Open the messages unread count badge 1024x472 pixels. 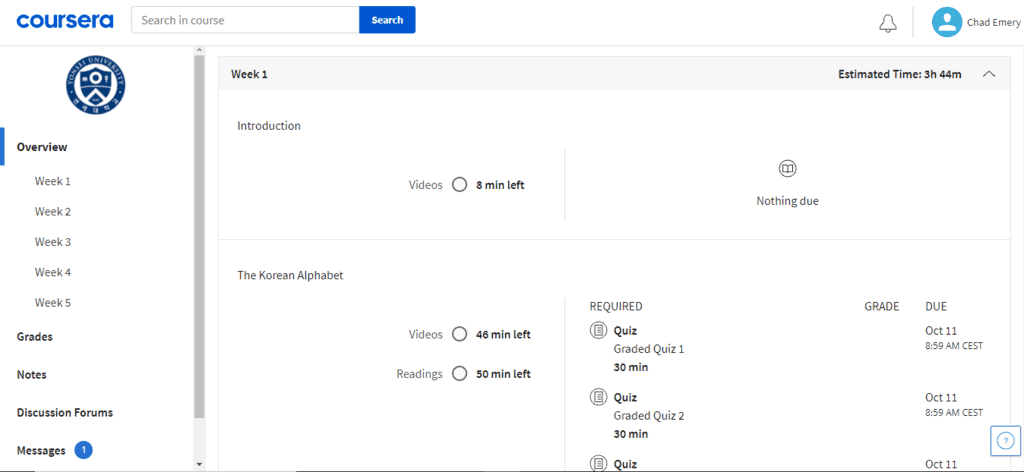[84, 451]
